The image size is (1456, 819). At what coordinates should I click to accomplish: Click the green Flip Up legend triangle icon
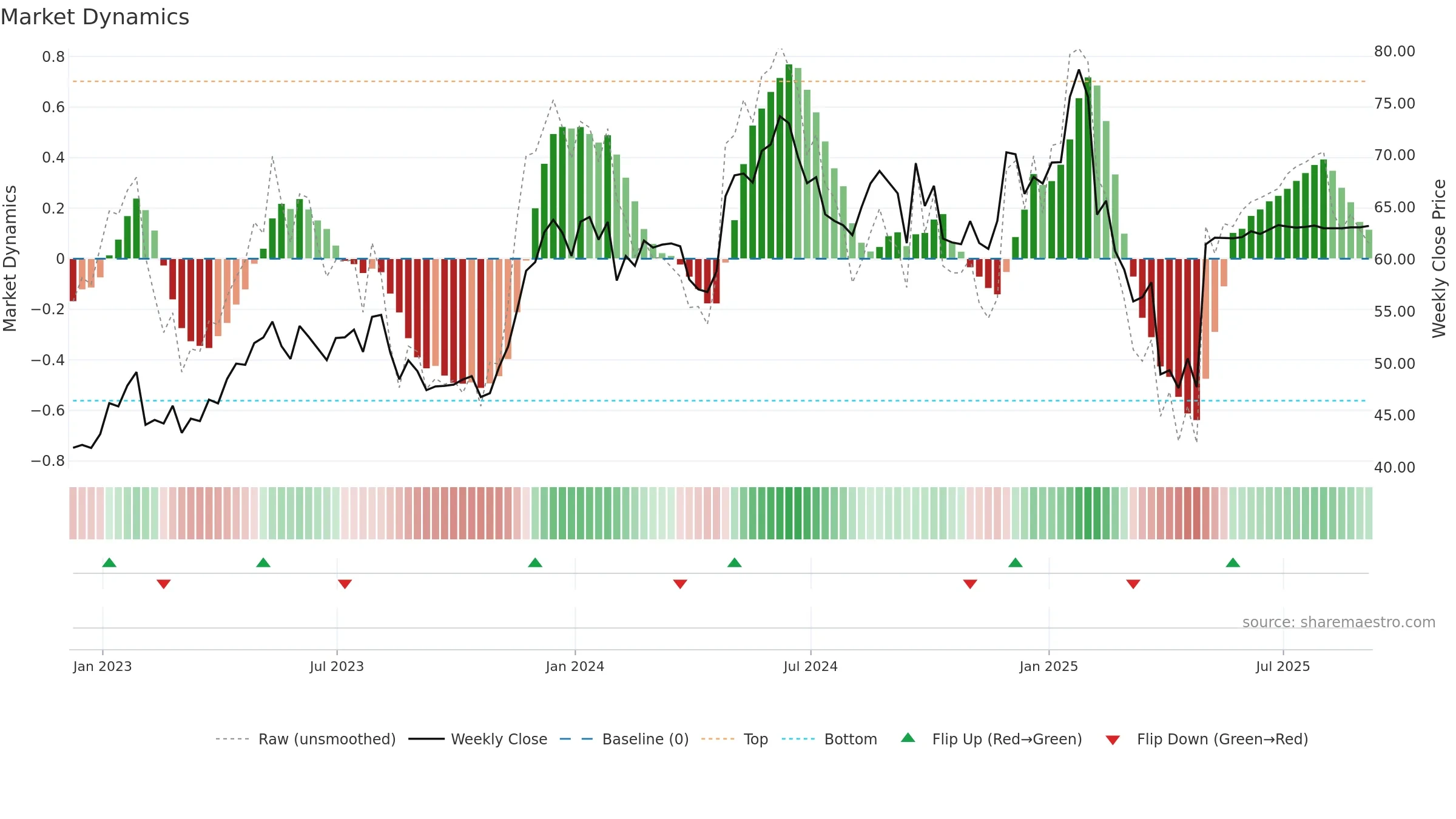908,738
